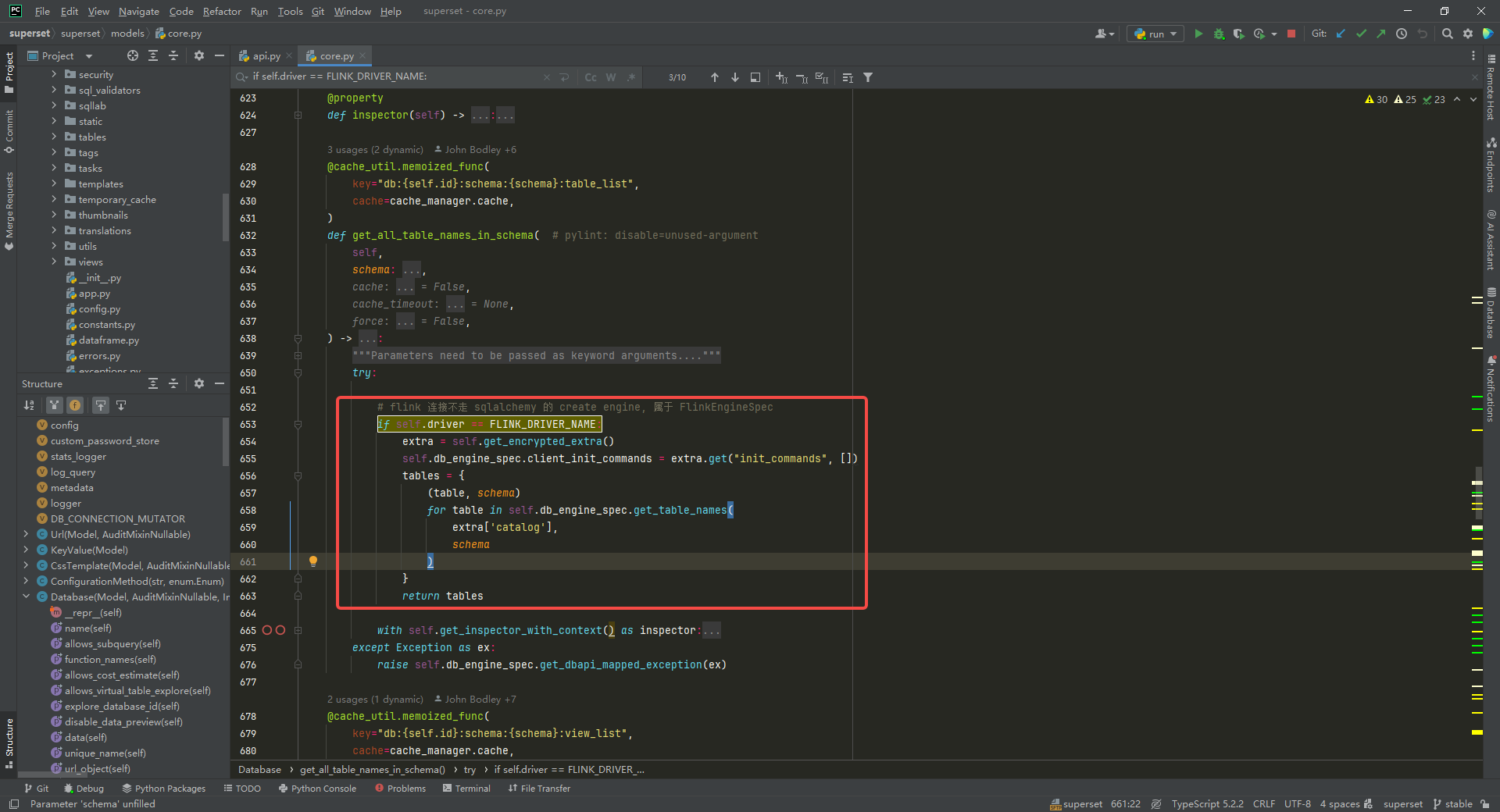Toggle Match Case (Cc) in search bar
Viewport: 1500px width, 812px height.
coord(591,77)
